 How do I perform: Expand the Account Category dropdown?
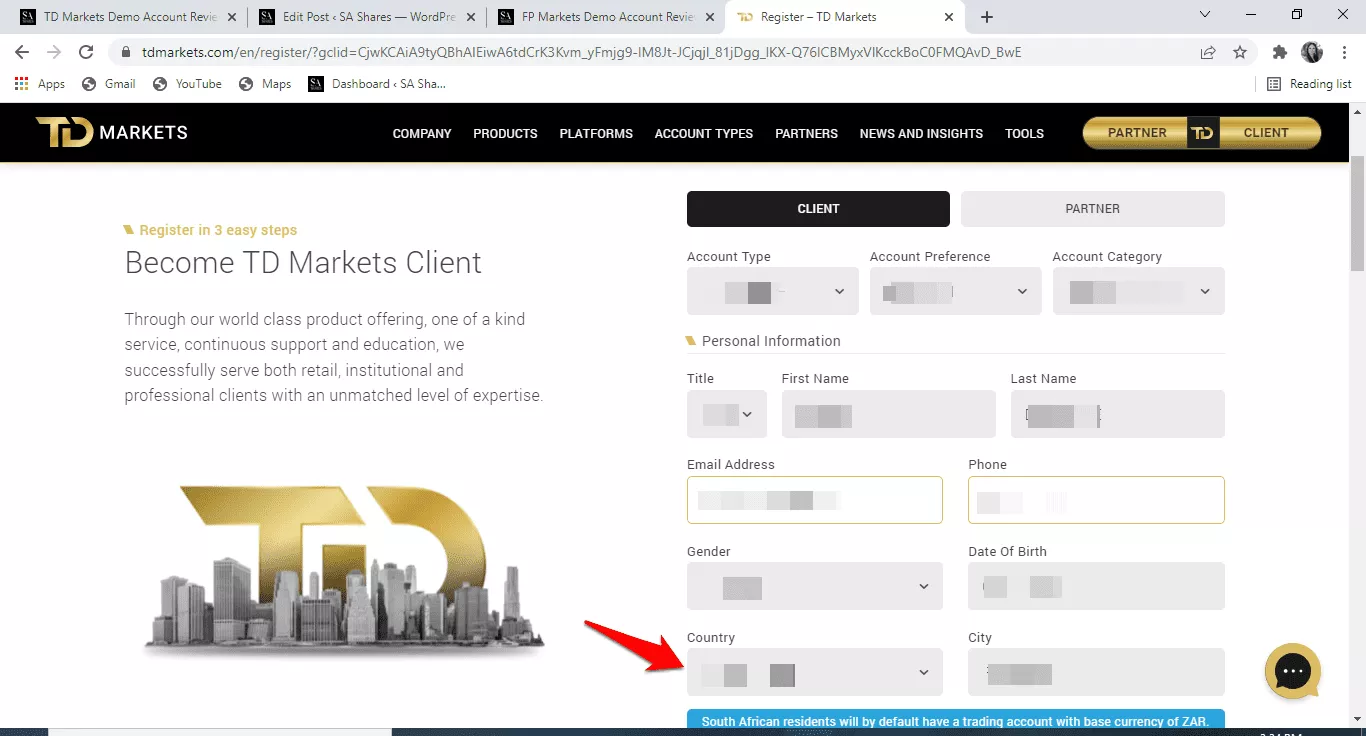point(1139,291)
